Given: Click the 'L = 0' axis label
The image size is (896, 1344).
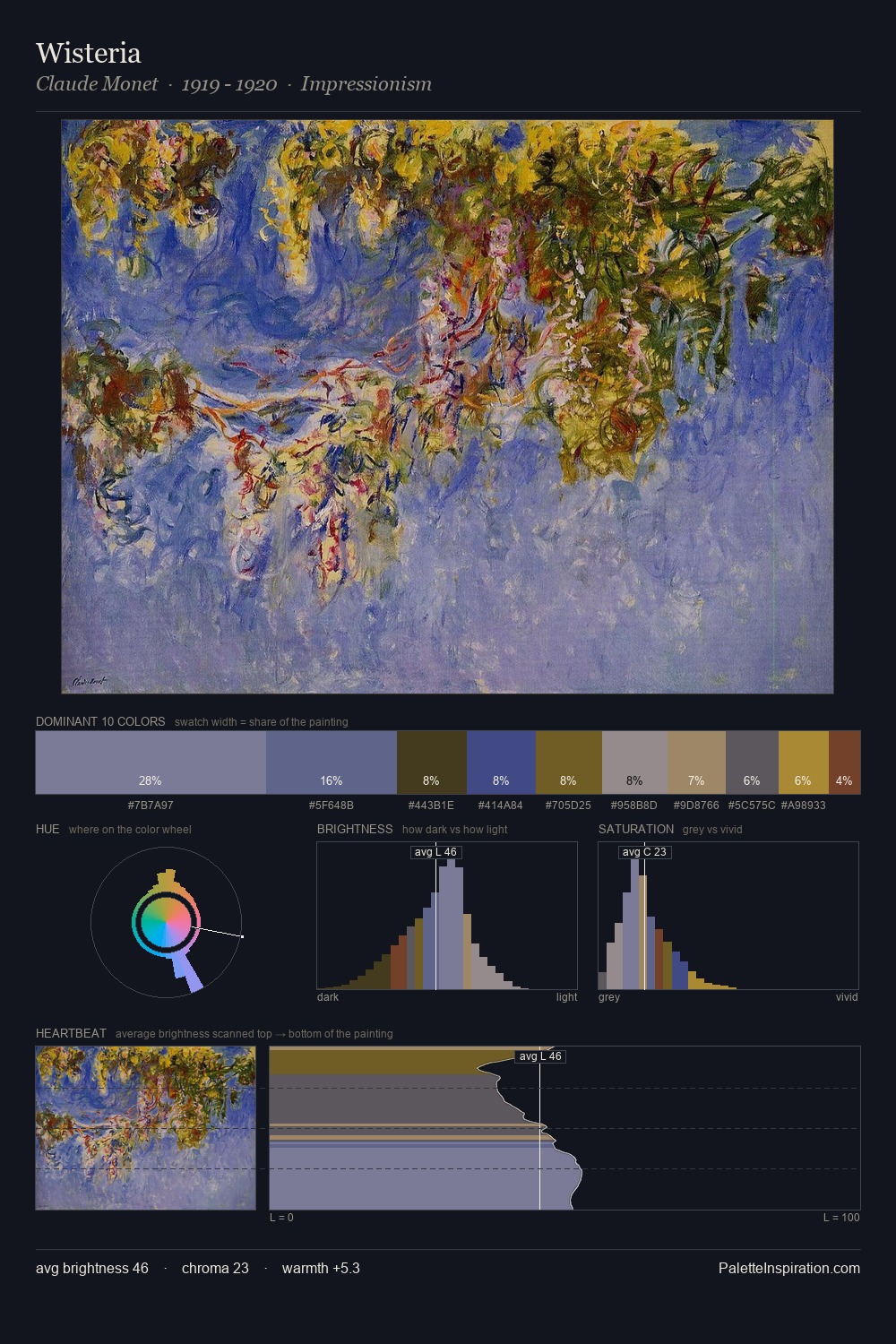Looking at the screenshot, I should point(281,1217).
